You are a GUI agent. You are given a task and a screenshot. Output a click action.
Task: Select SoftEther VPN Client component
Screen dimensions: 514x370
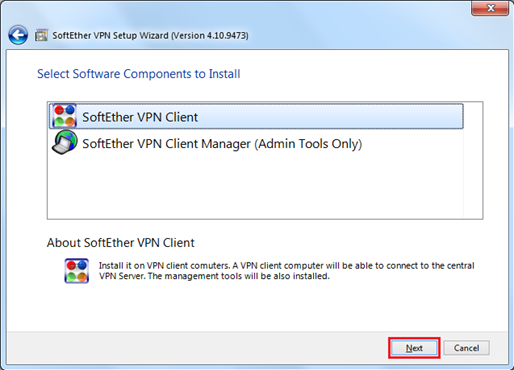[x=256, y=116]
